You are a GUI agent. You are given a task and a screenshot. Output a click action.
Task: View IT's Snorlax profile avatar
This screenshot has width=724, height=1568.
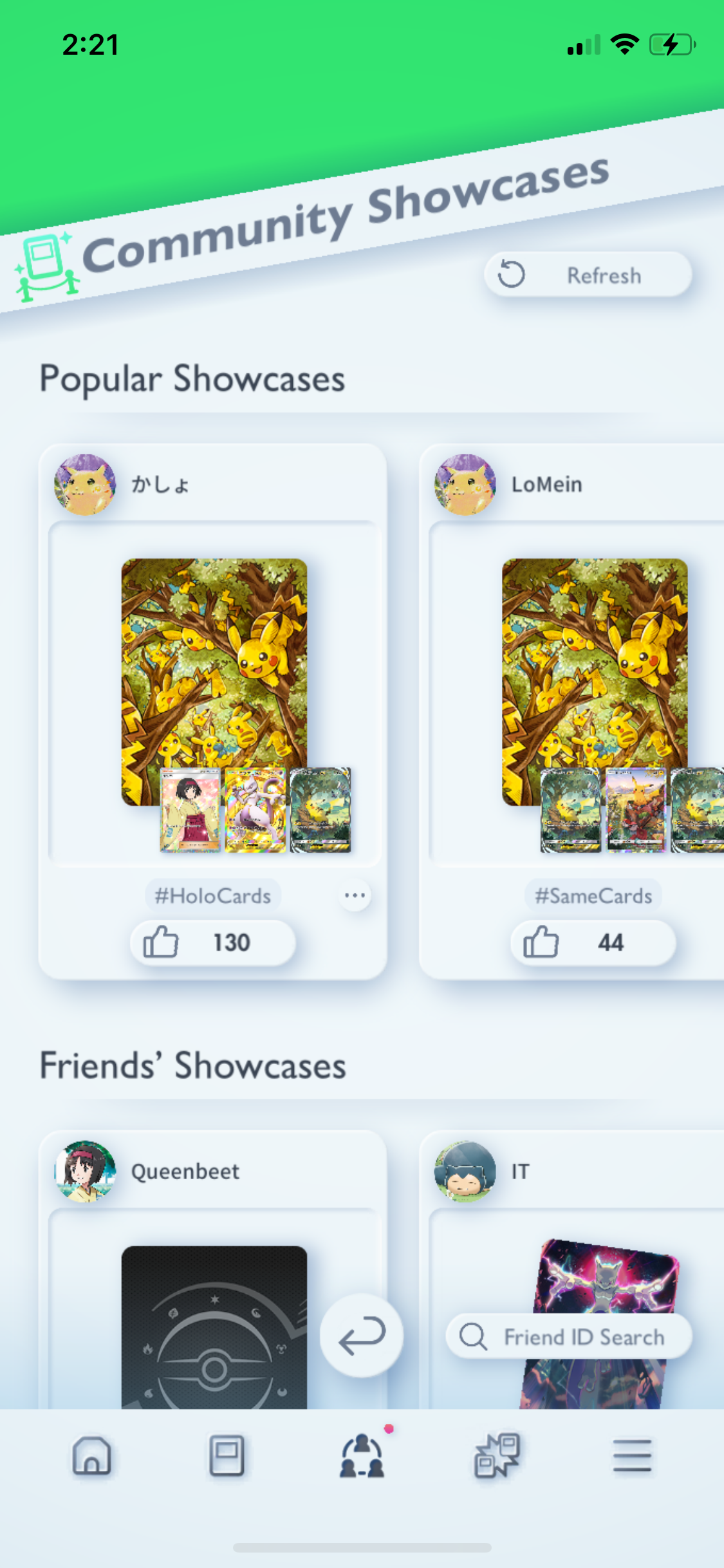point(465,1171)
